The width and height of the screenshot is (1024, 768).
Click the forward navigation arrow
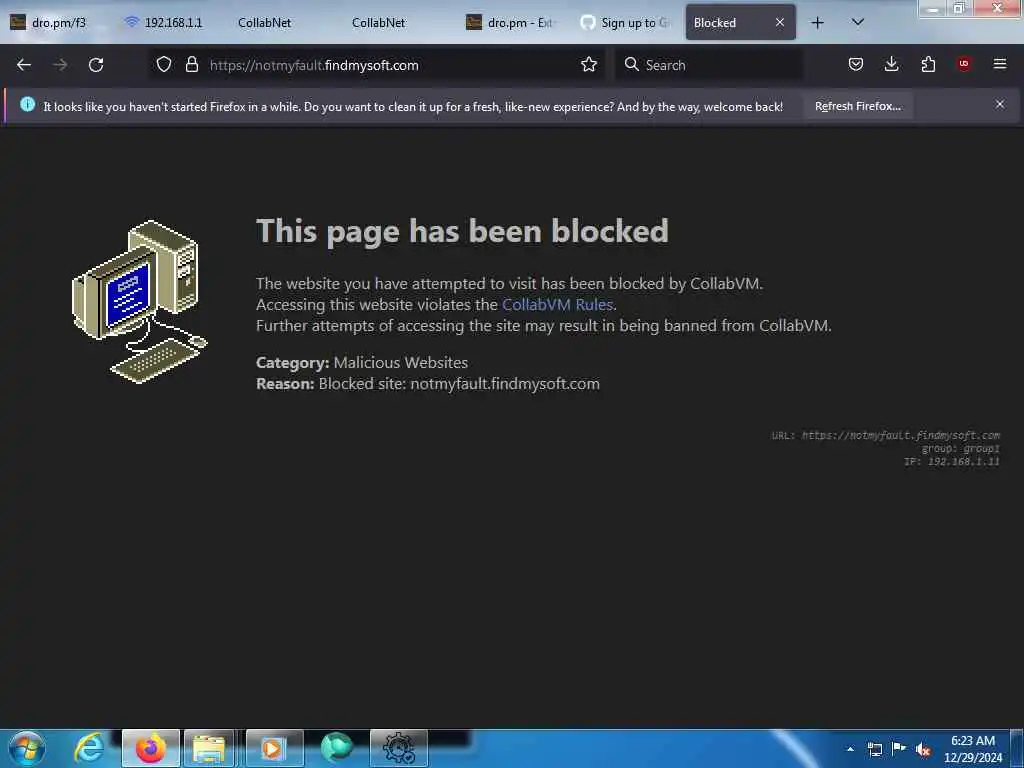tap(60, 65)
